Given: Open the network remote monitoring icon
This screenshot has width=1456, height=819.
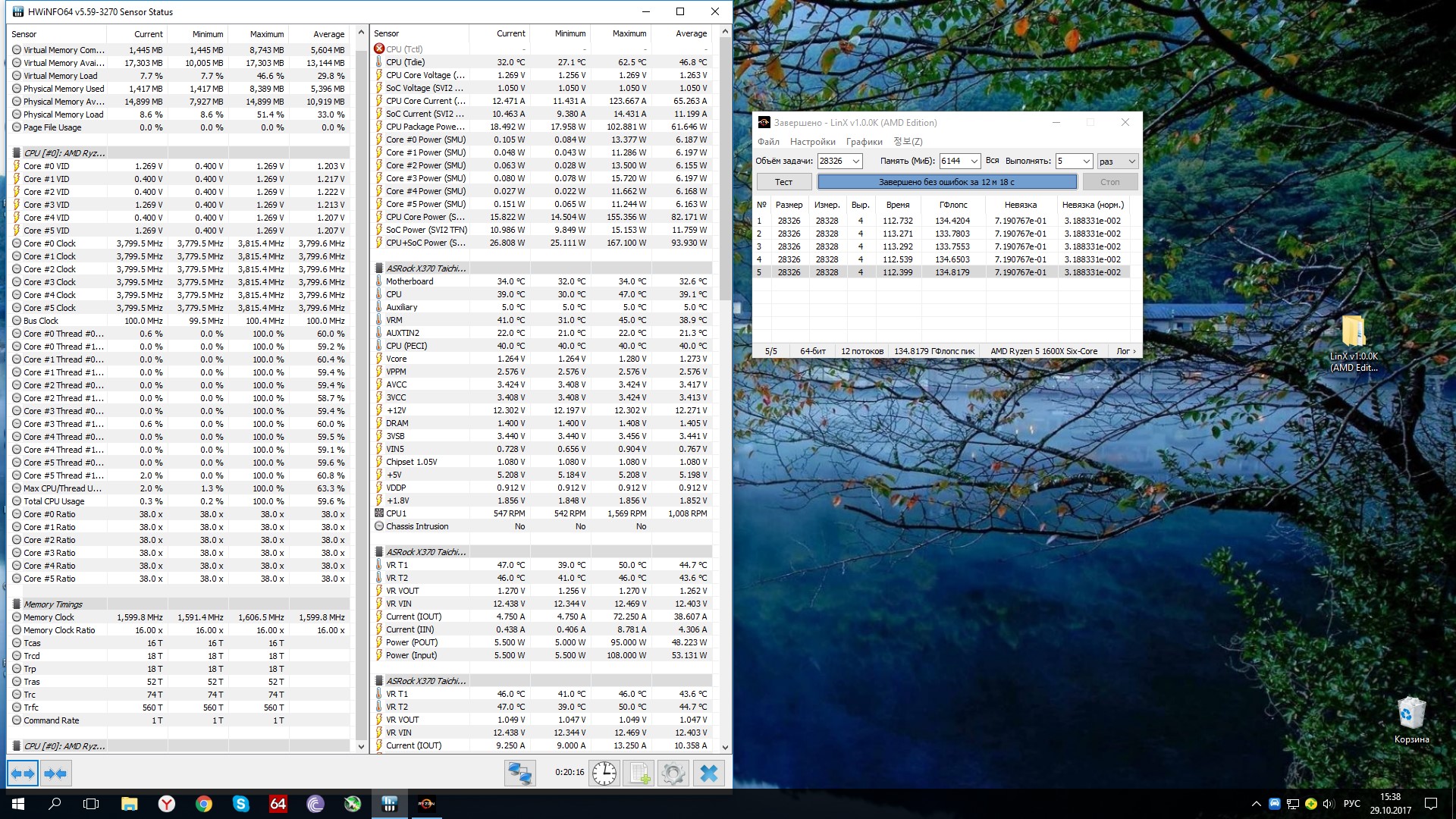Looking at the screenshot, I should [520, 773].
